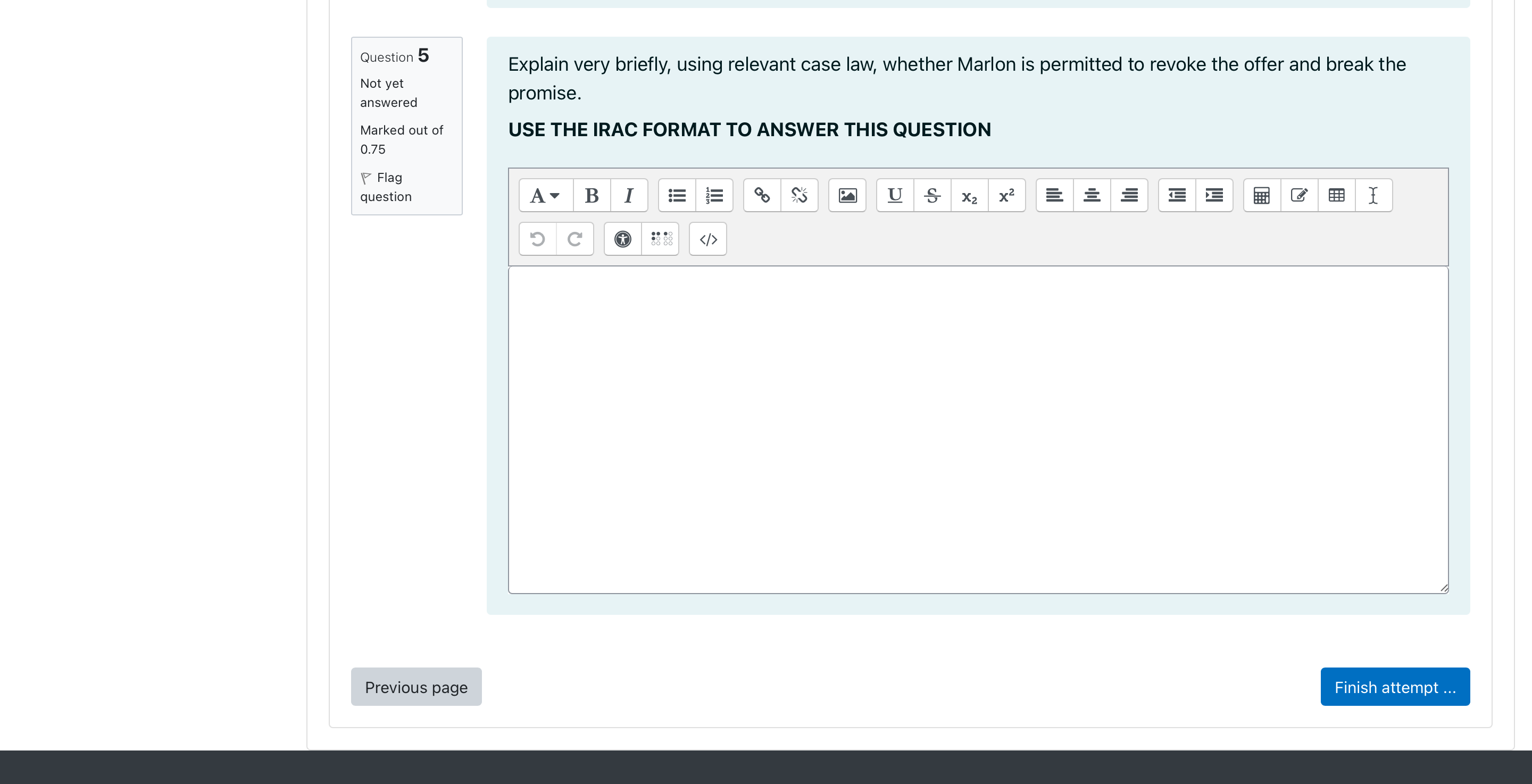The image size is (1532, 784).
Task: Redo the last change
Action: 574,238
